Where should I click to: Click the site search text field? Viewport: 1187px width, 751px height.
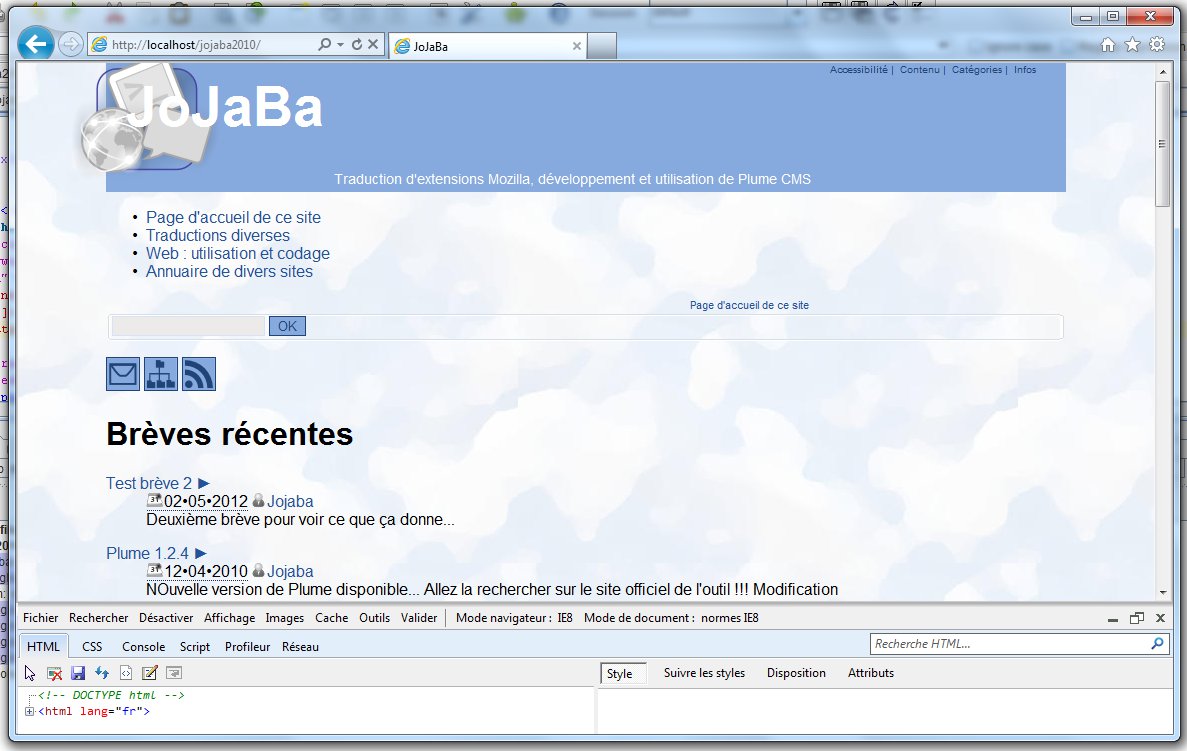pyautogui.click(x=188, y=326)
